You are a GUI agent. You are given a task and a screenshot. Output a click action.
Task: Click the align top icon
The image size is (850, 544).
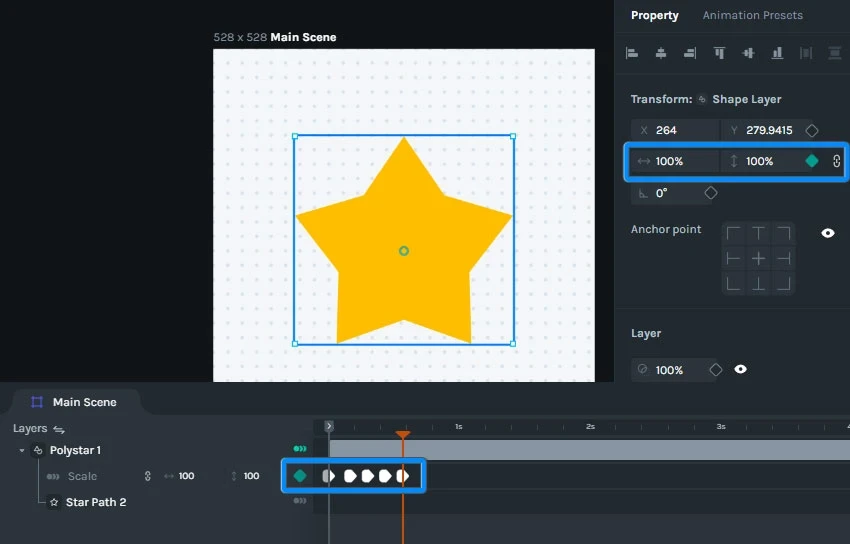[719, 53]
